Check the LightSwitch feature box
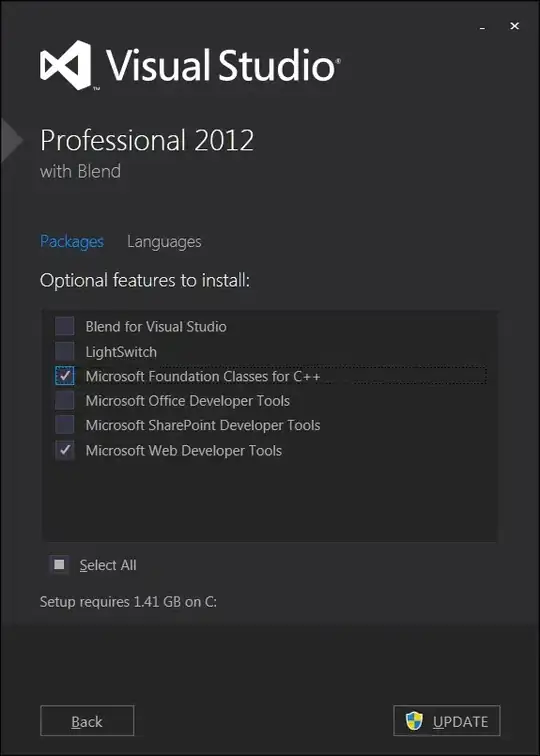 tap(64, 351)
